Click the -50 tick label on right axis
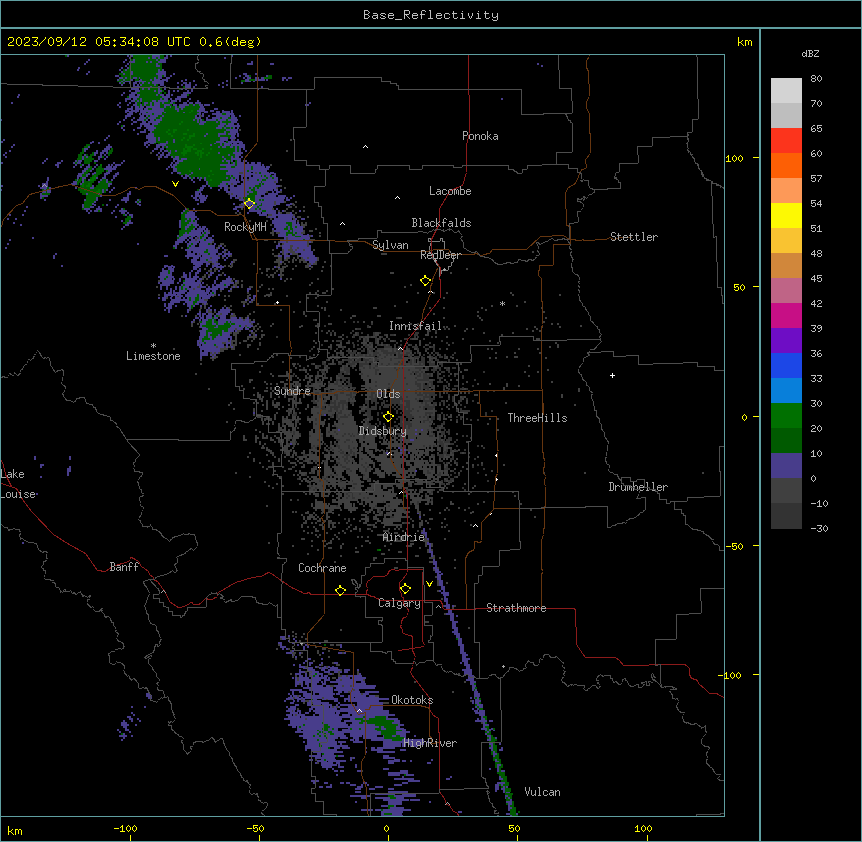This screenshot has width=862, height=842. coord(734,546)
